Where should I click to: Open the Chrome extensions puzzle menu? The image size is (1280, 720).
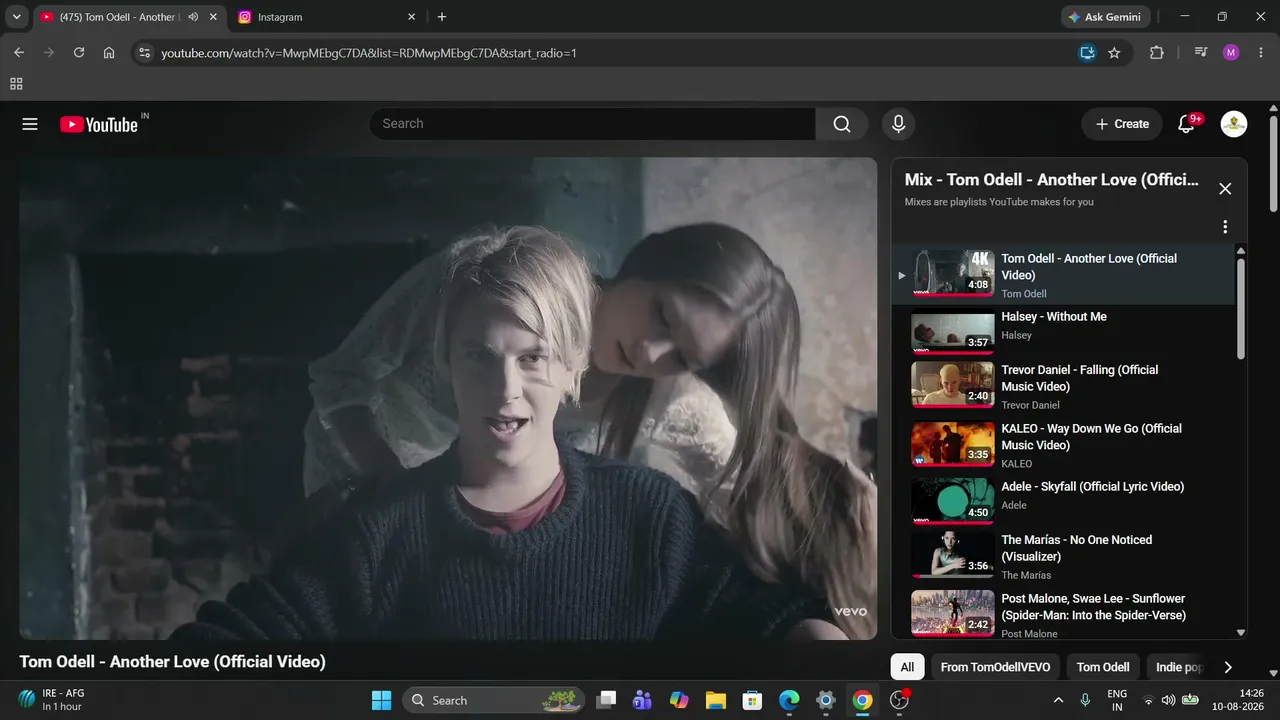coord(1157,53)
